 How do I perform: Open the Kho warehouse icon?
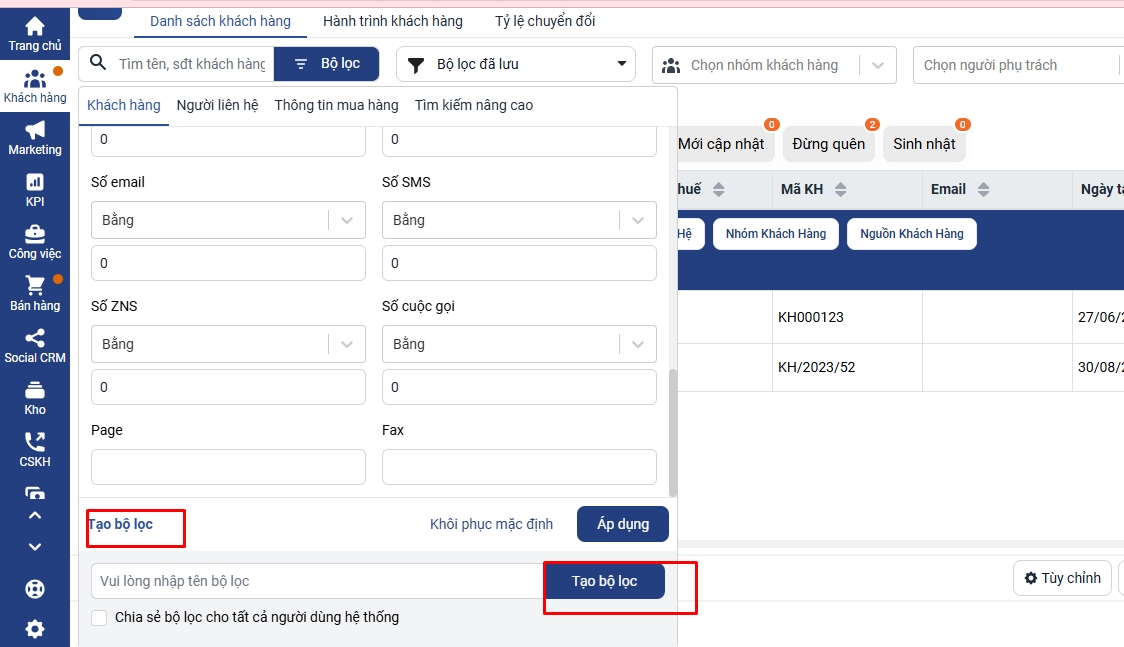tap(35, 391)
